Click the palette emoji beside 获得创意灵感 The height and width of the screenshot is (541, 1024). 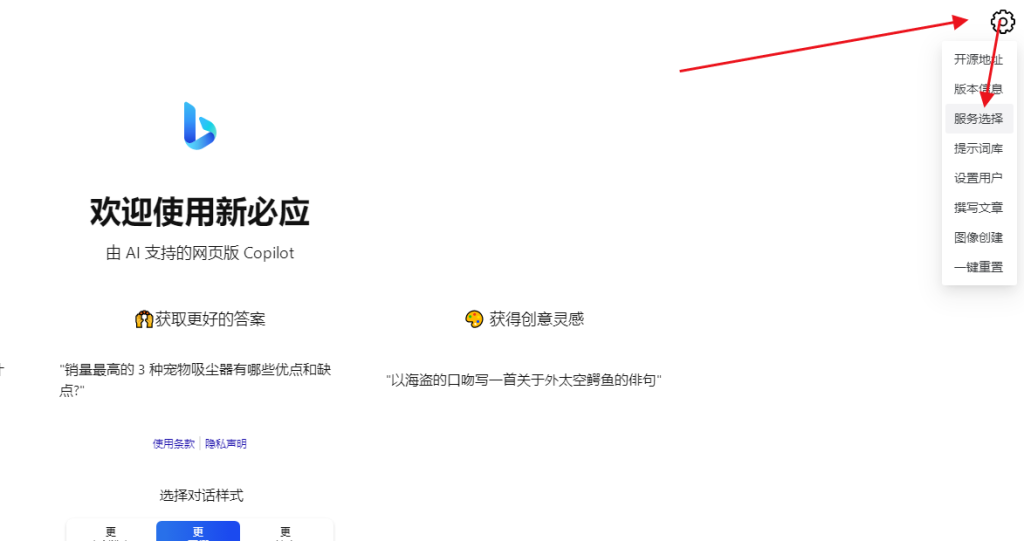pyautogui.click(x=474, y=319)
